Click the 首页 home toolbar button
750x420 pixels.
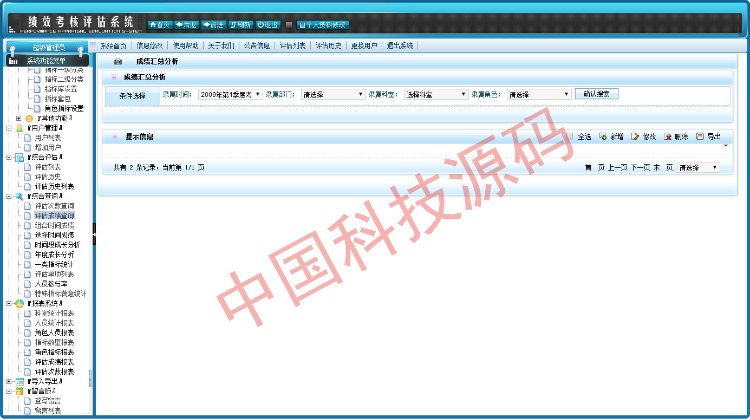160,25
